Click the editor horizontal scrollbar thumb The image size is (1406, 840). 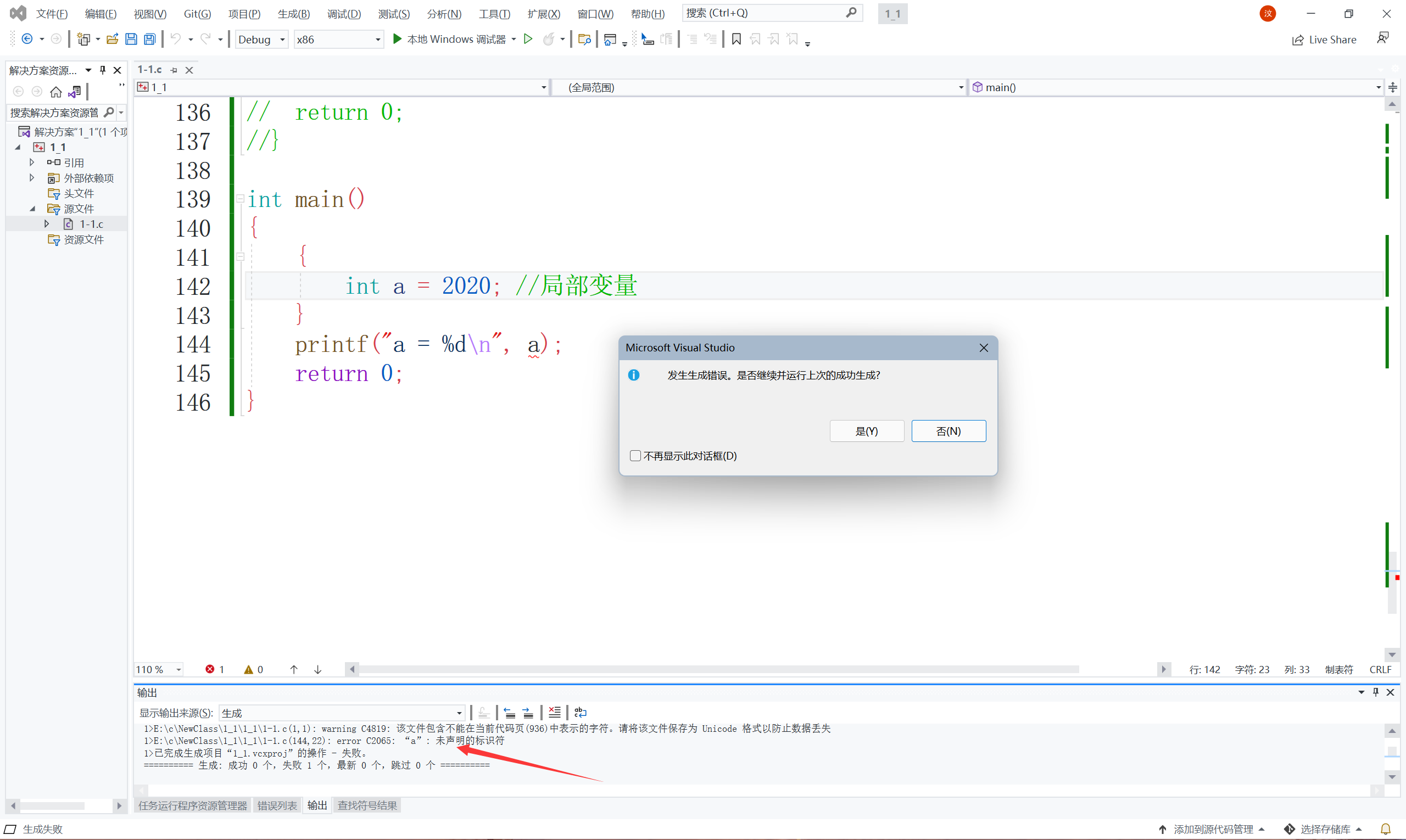(x=718, y=670)
